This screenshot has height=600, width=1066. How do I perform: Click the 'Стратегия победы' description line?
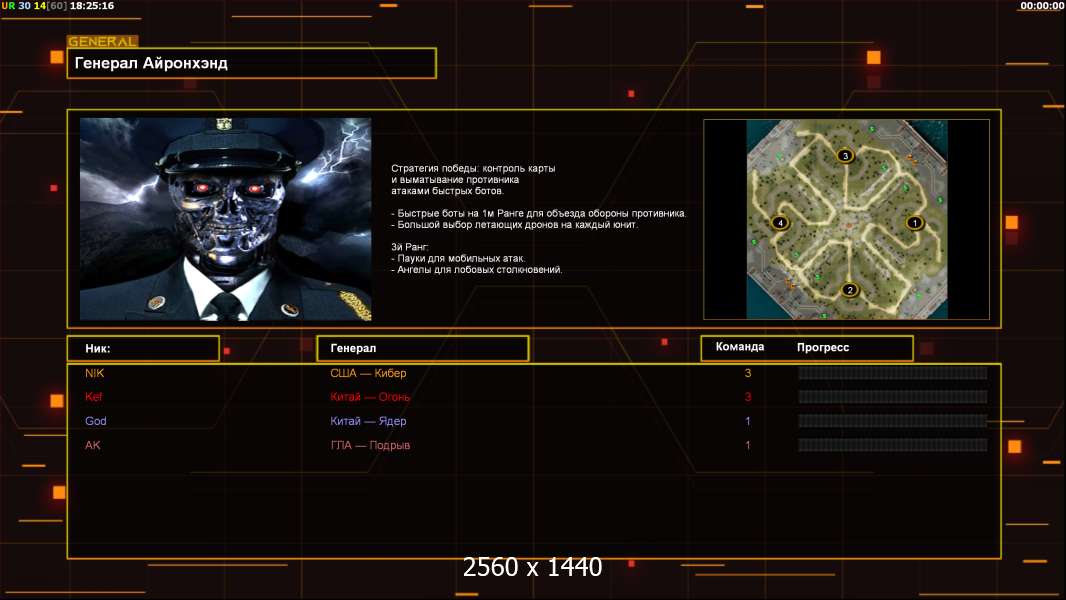point(473,169)
